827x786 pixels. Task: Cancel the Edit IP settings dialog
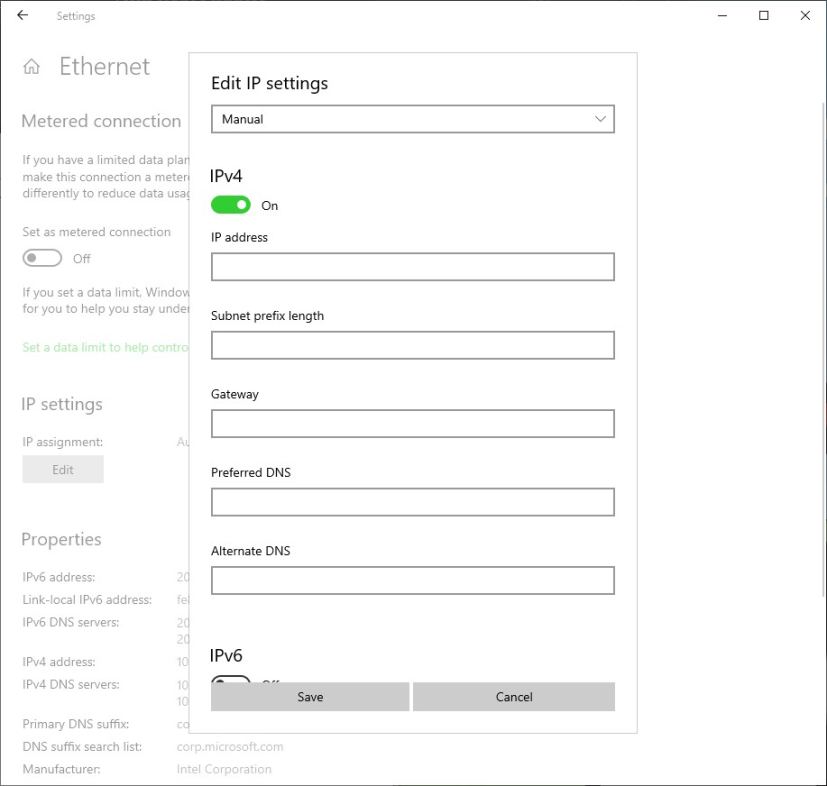click(x=513, y=697)
